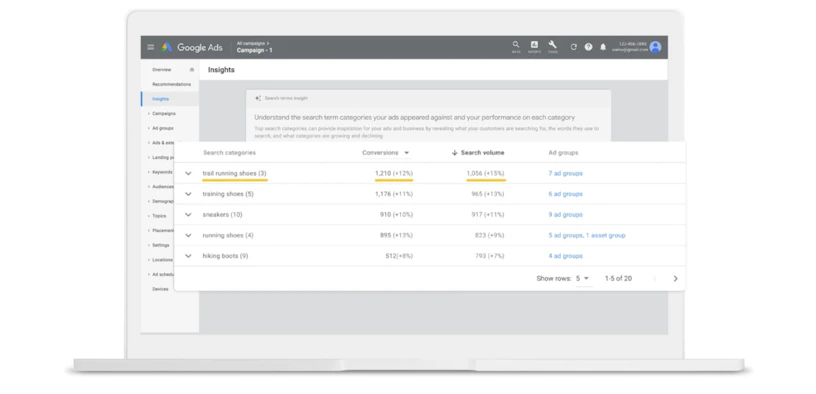Sort by Search volume column

click(x=478, y=152)
